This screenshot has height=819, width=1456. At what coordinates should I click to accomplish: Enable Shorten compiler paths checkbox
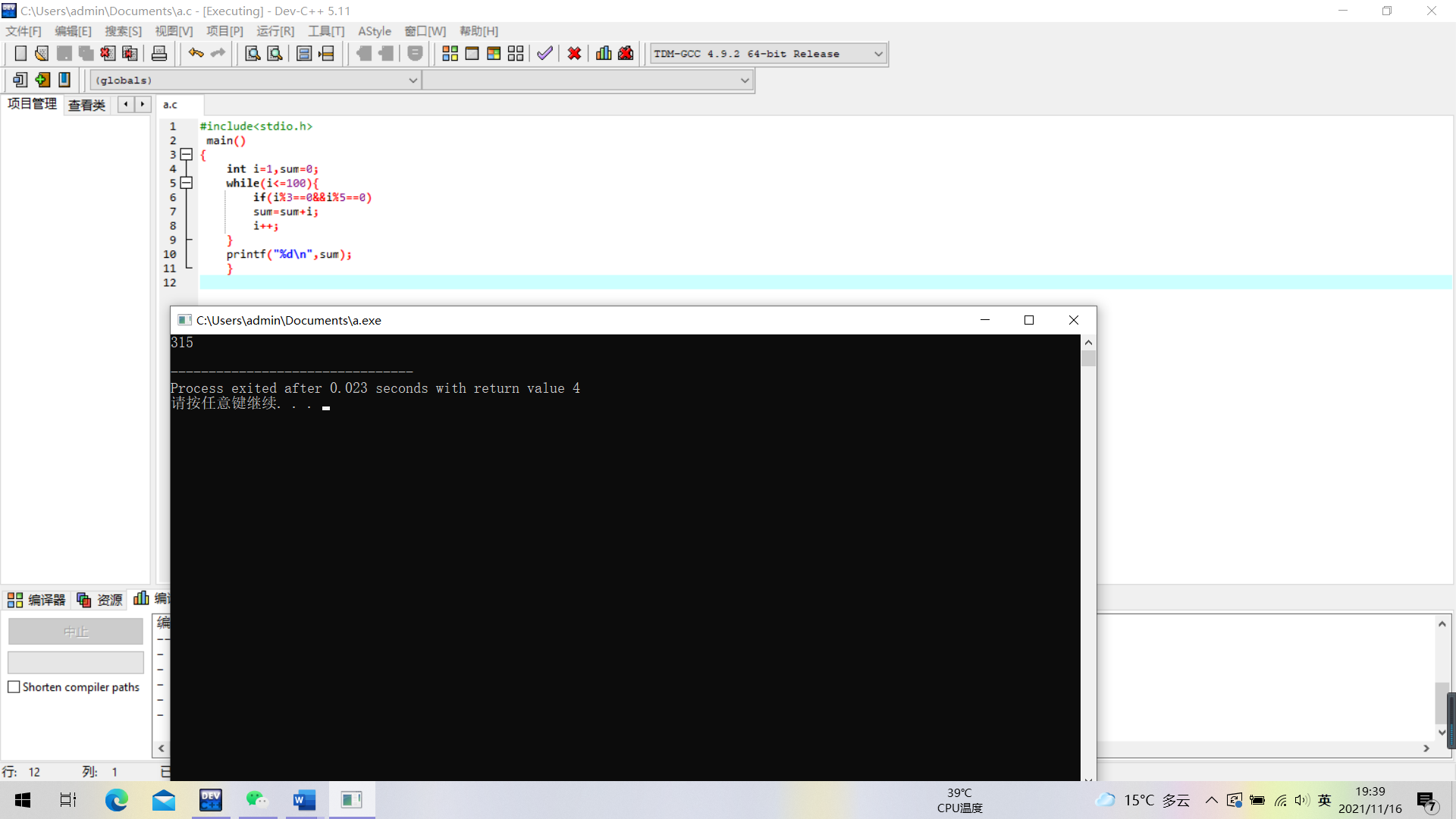point(14,687)
